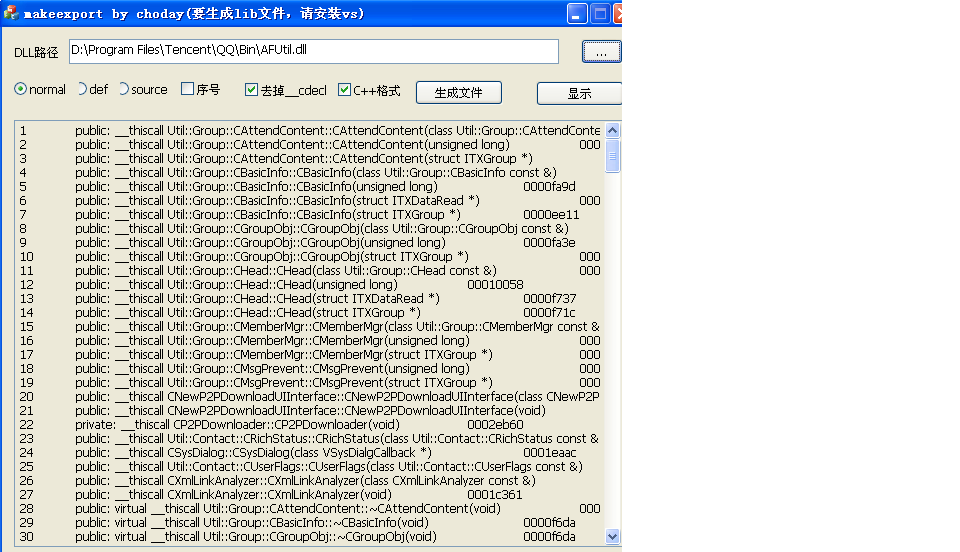Image resolution: width=960 pixels, height=552 pixels.
Task: Select row 19 CMsgPrevent(struct ITXGroup *)
Action: (309, 383)
